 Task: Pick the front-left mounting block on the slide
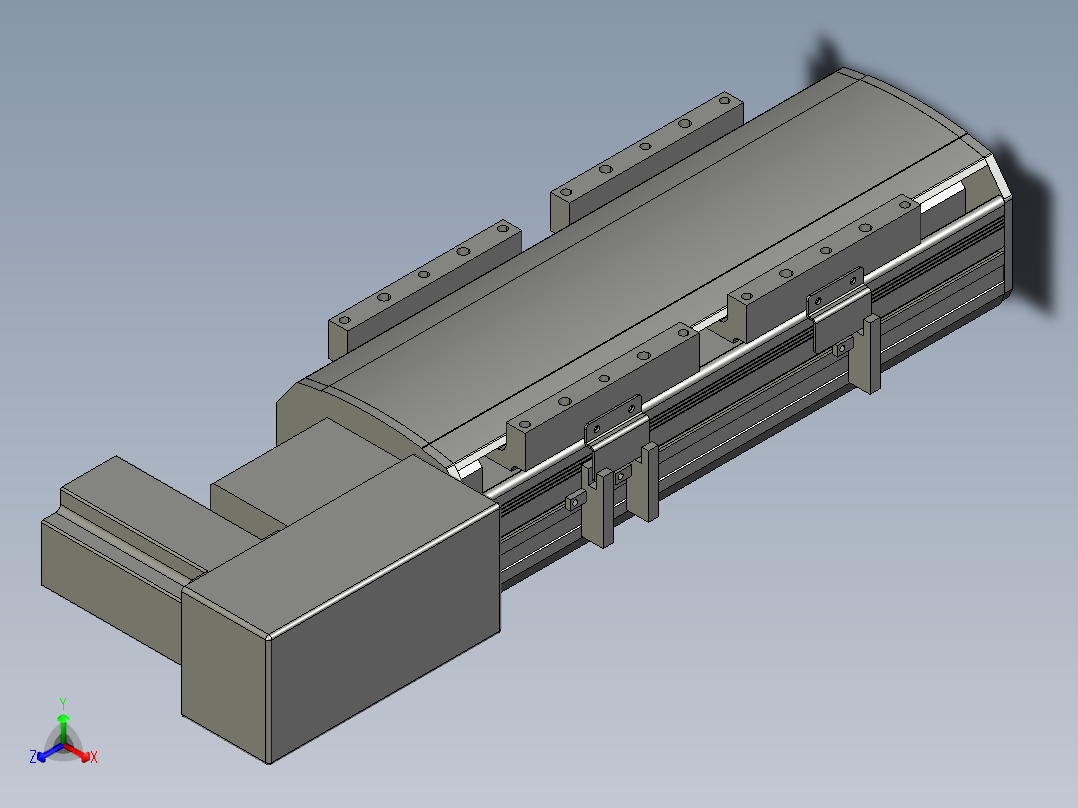pos(604,395)
